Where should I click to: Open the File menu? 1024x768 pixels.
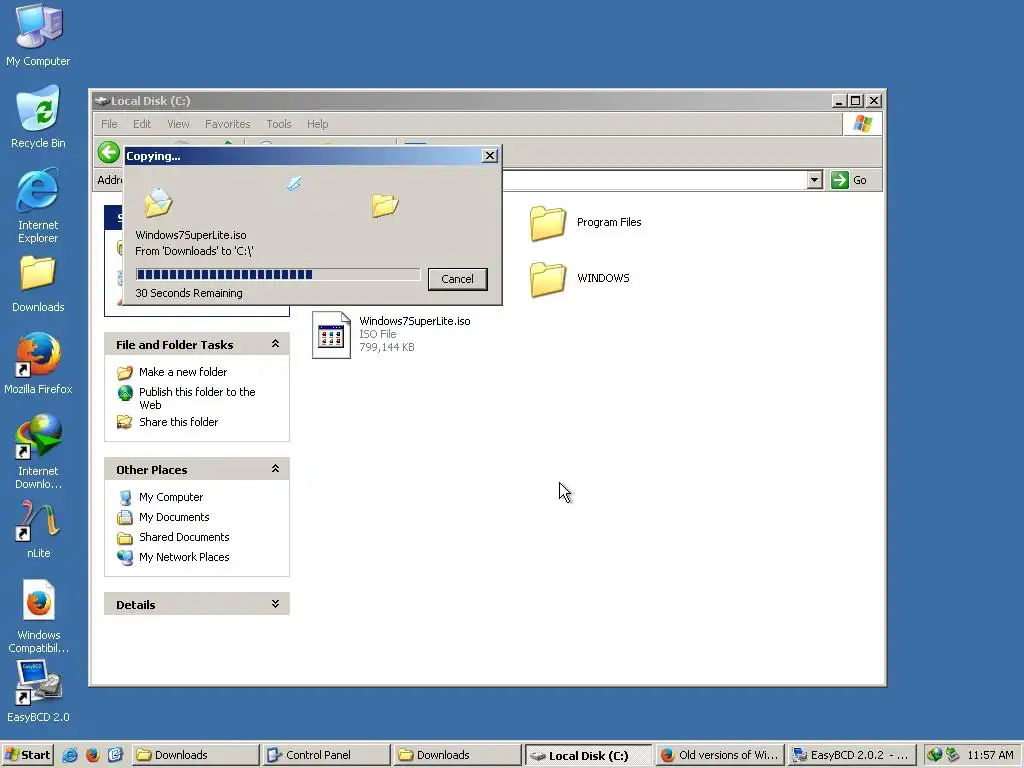click(109, 124)
